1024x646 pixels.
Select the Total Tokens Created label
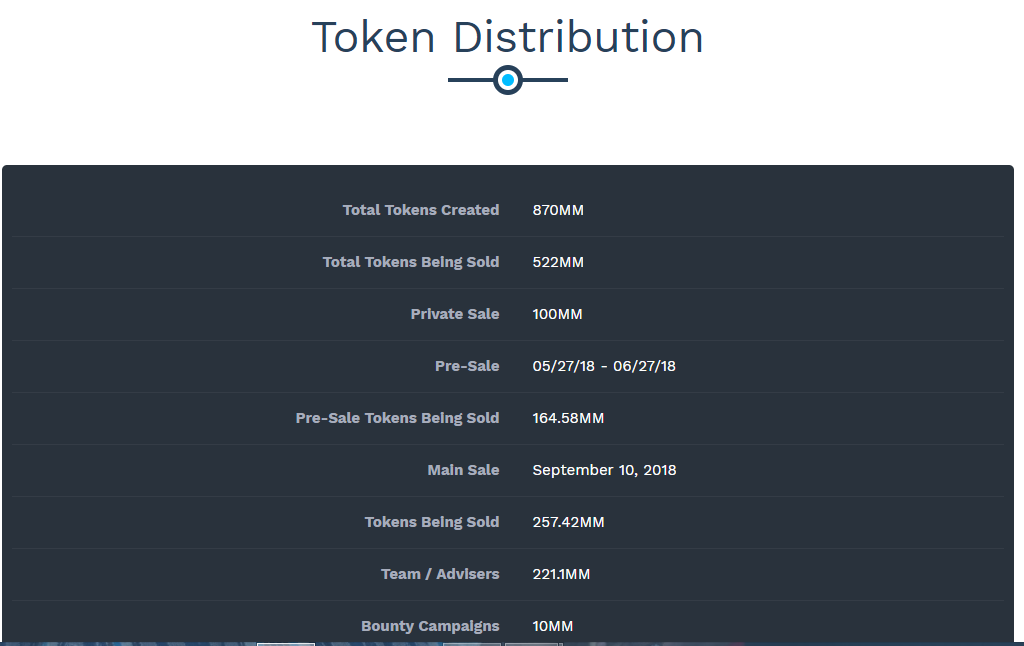(x=421, y=210)
